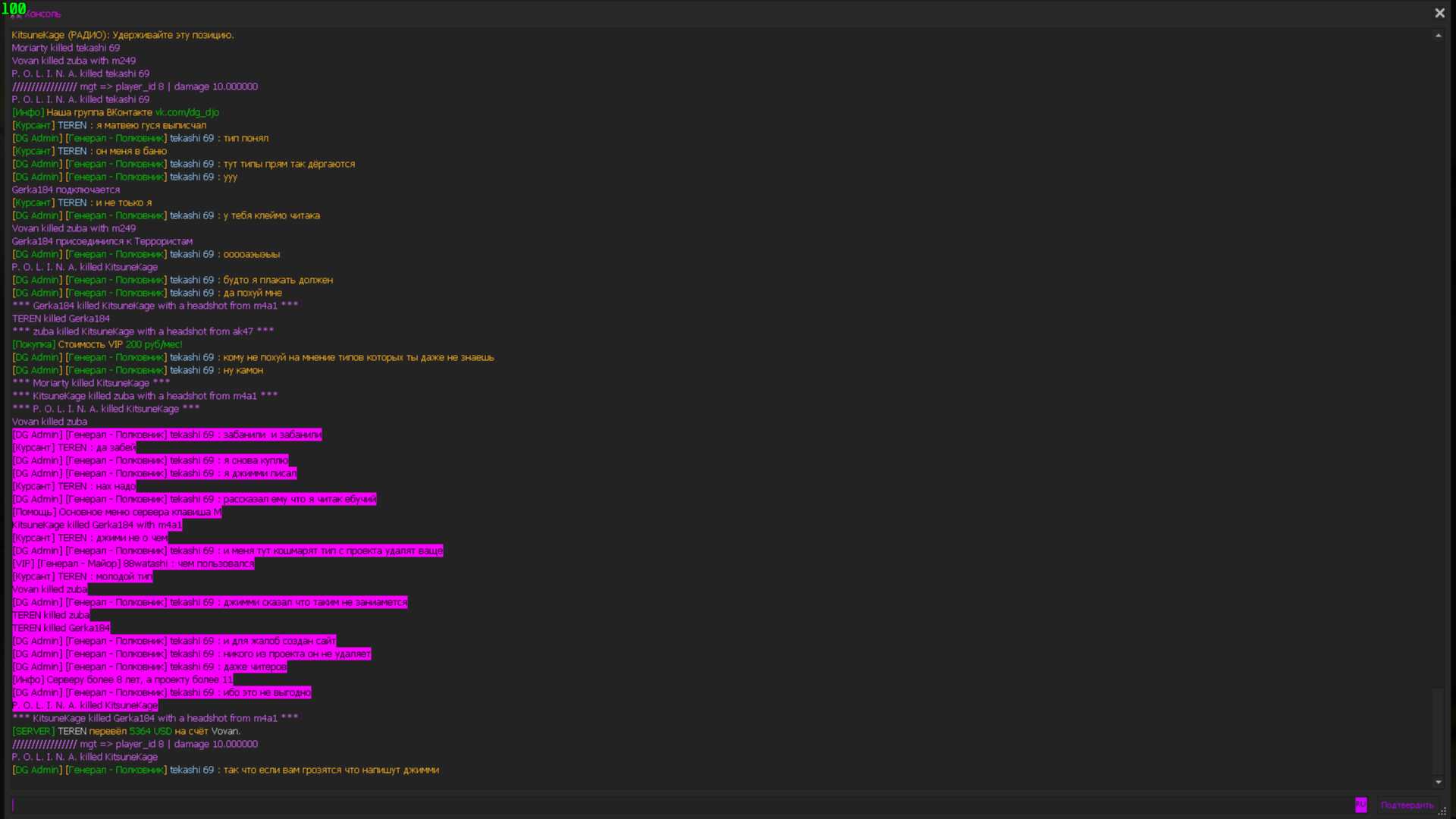
Task: Close the Консоль window with X
Action: click(x=1439, y=13)
